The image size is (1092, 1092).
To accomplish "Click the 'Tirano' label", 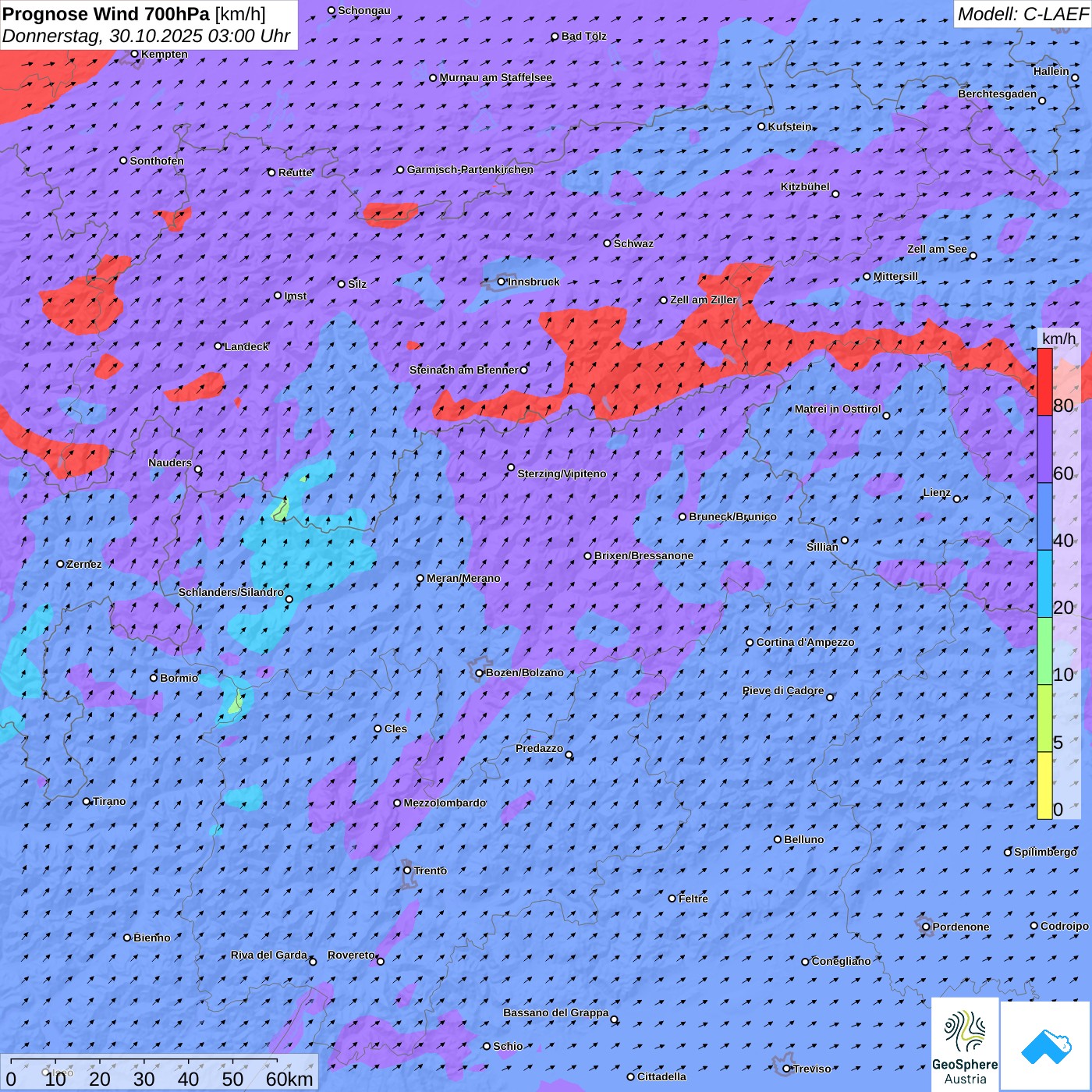I will point(109,801).
